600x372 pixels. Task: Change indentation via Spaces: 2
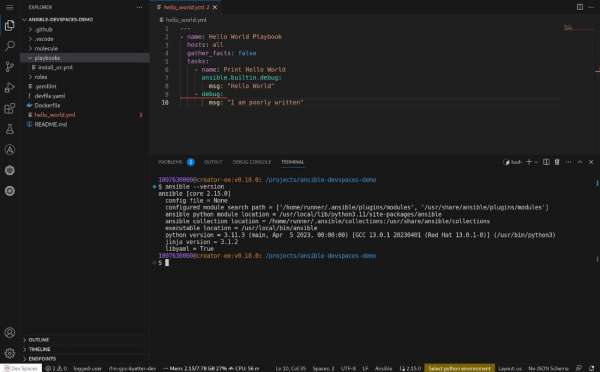[x=323, y=368]
